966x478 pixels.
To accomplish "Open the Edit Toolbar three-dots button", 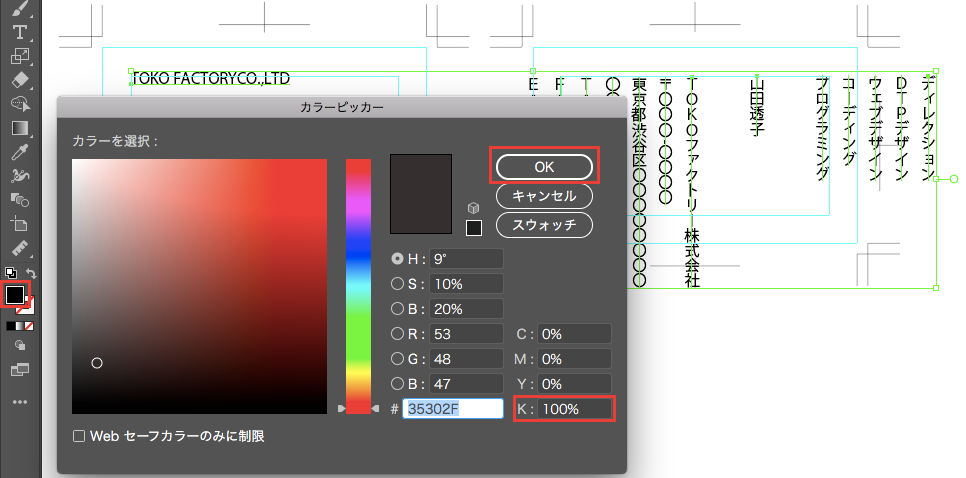I will tap(19, 402).
